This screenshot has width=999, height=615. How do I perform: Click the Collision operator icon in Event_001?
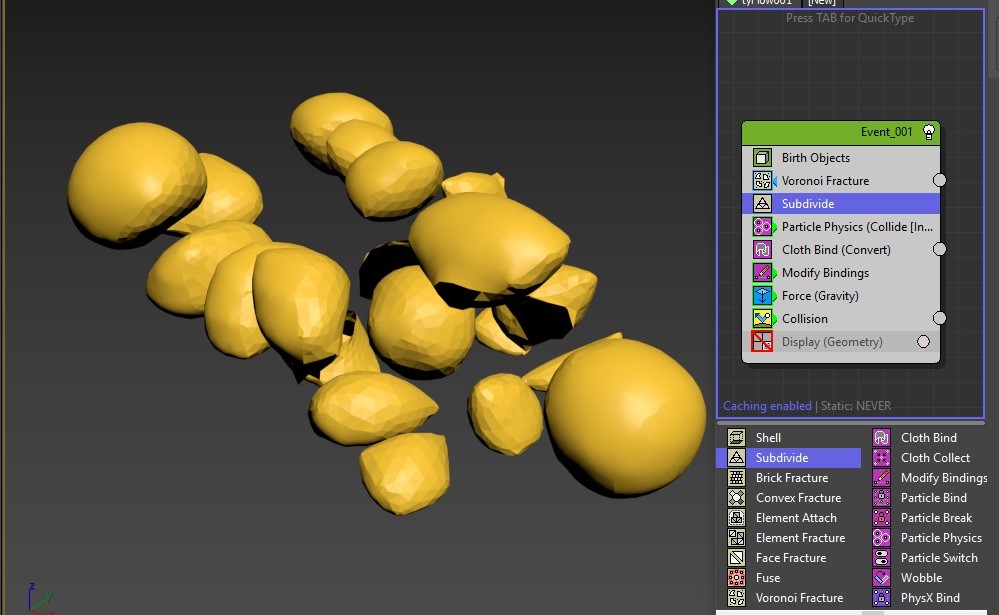click(762, 319)
